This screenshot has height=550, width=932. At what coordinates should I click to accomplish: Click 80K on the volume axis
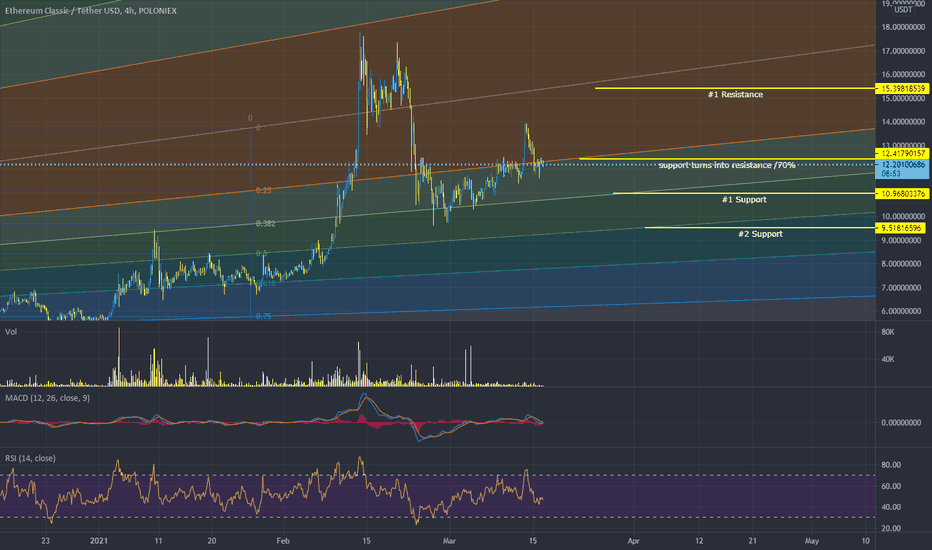[888, 332]
